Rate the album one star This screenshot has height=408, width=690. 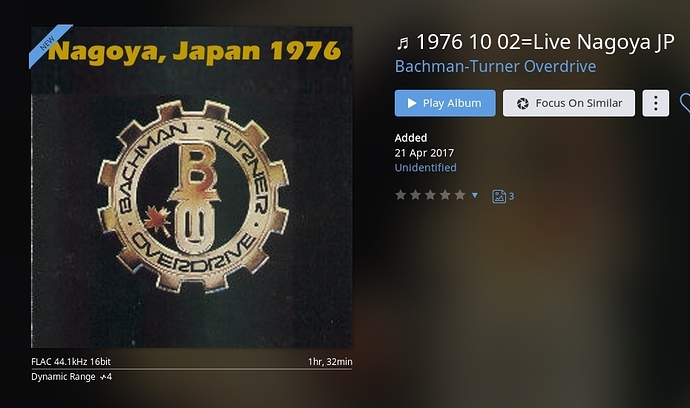point(400,195)
